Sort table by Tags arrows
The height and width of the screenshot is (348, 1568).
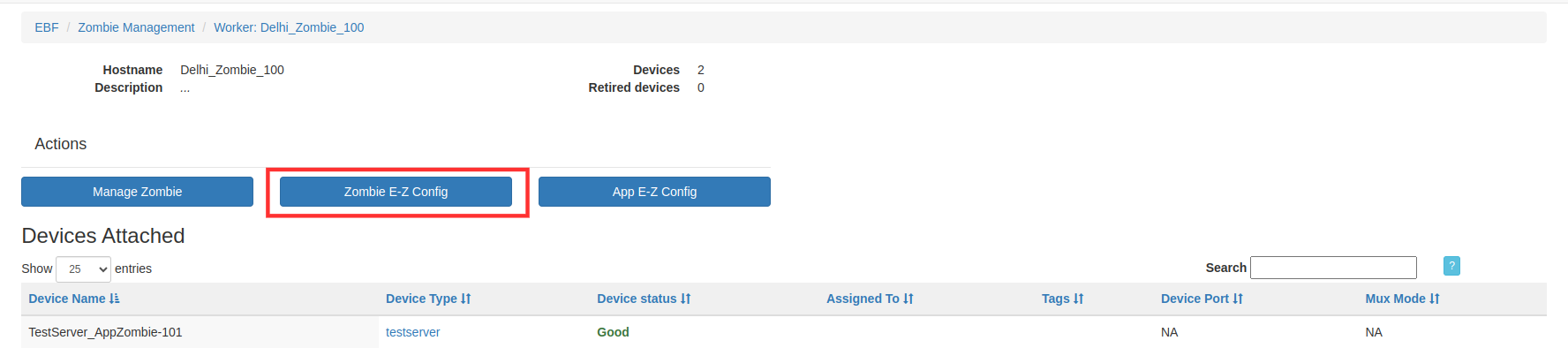coord(1079,299)
